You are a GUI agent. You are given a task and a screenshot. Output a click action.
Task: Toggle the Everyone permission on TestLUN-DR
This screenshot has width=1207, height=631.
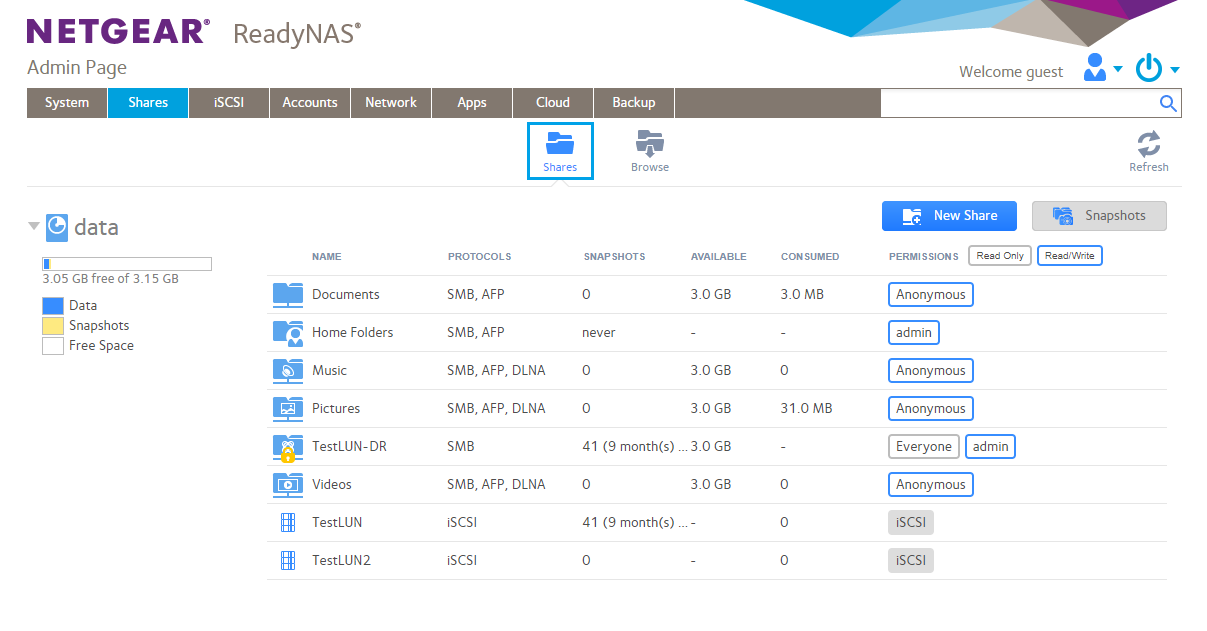coord(923,447)
